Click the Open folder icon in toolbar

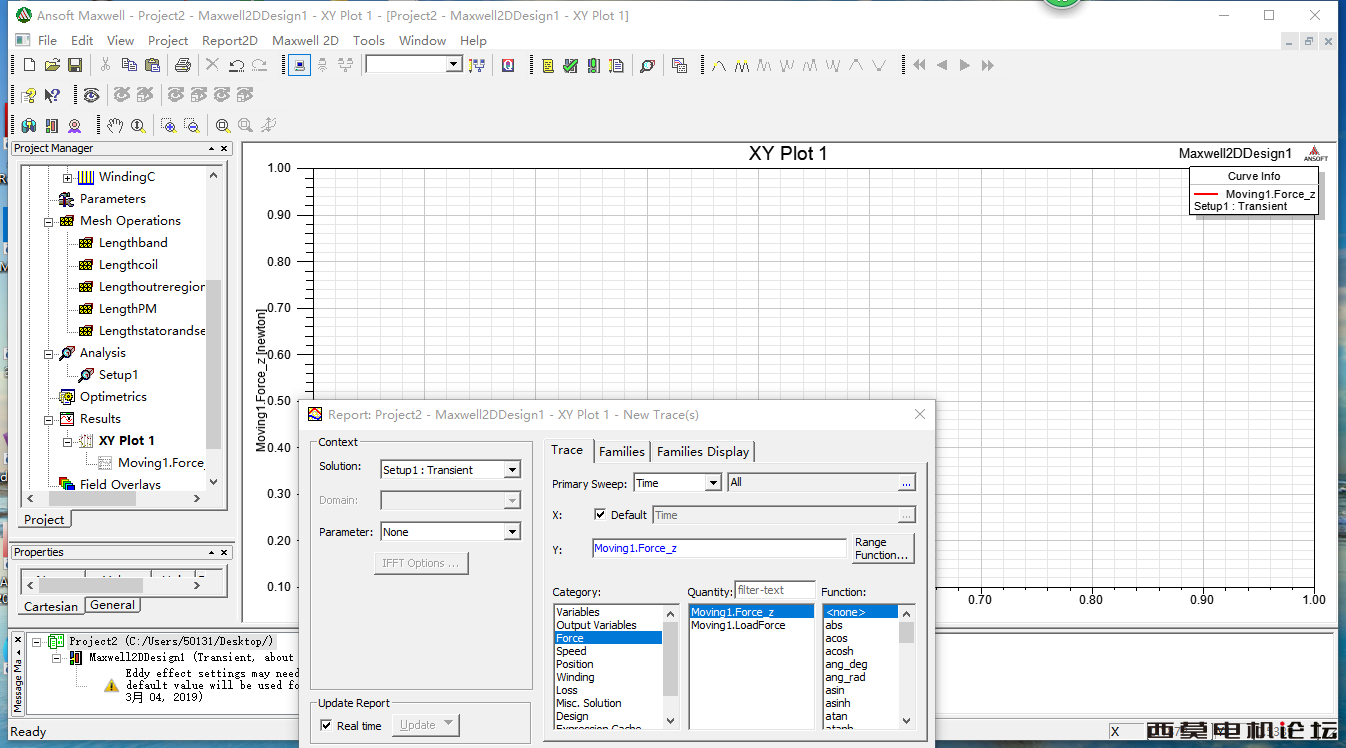tap(52, 65)
